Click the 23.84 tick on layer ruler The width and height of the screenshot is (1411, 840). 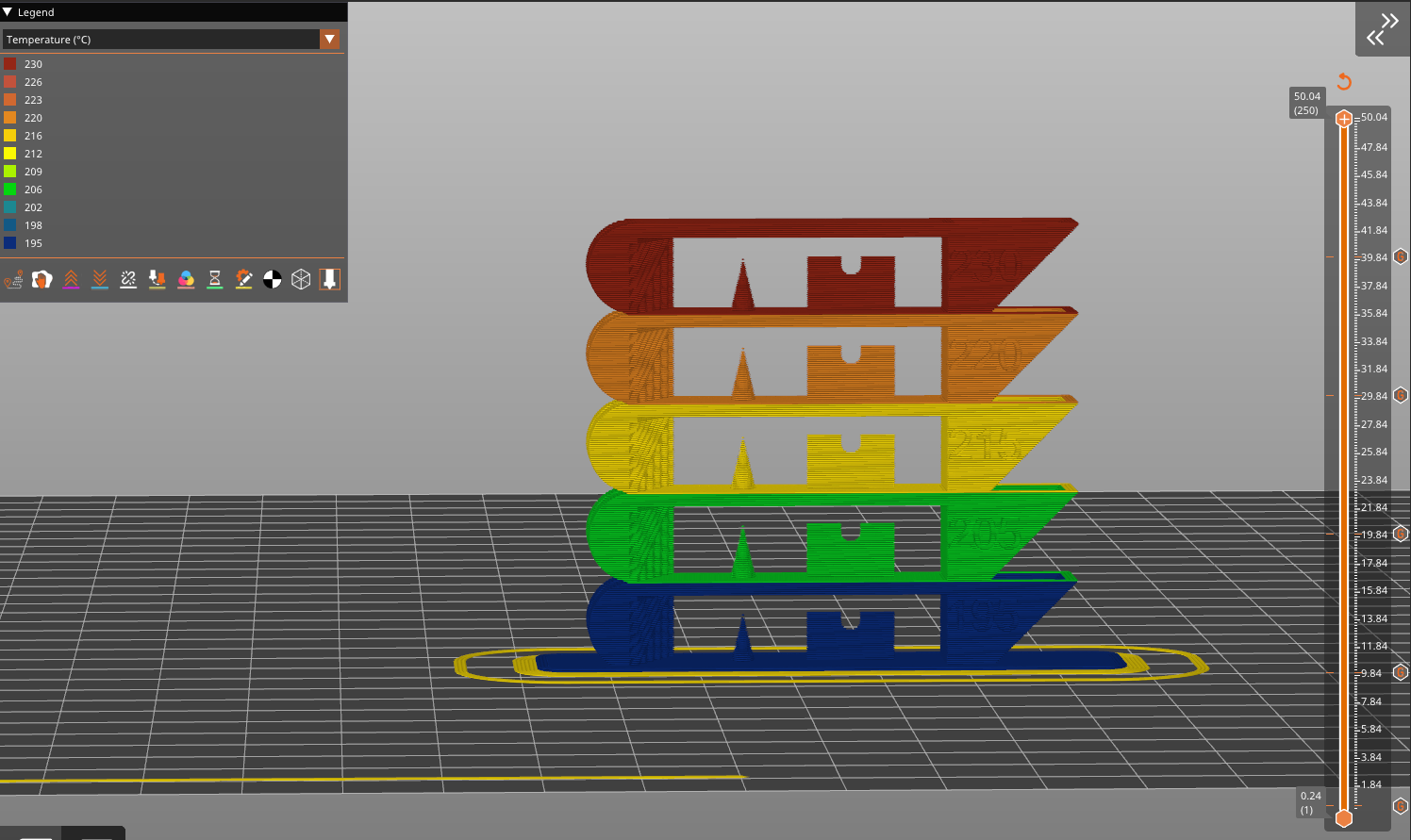click(1374, 480)
